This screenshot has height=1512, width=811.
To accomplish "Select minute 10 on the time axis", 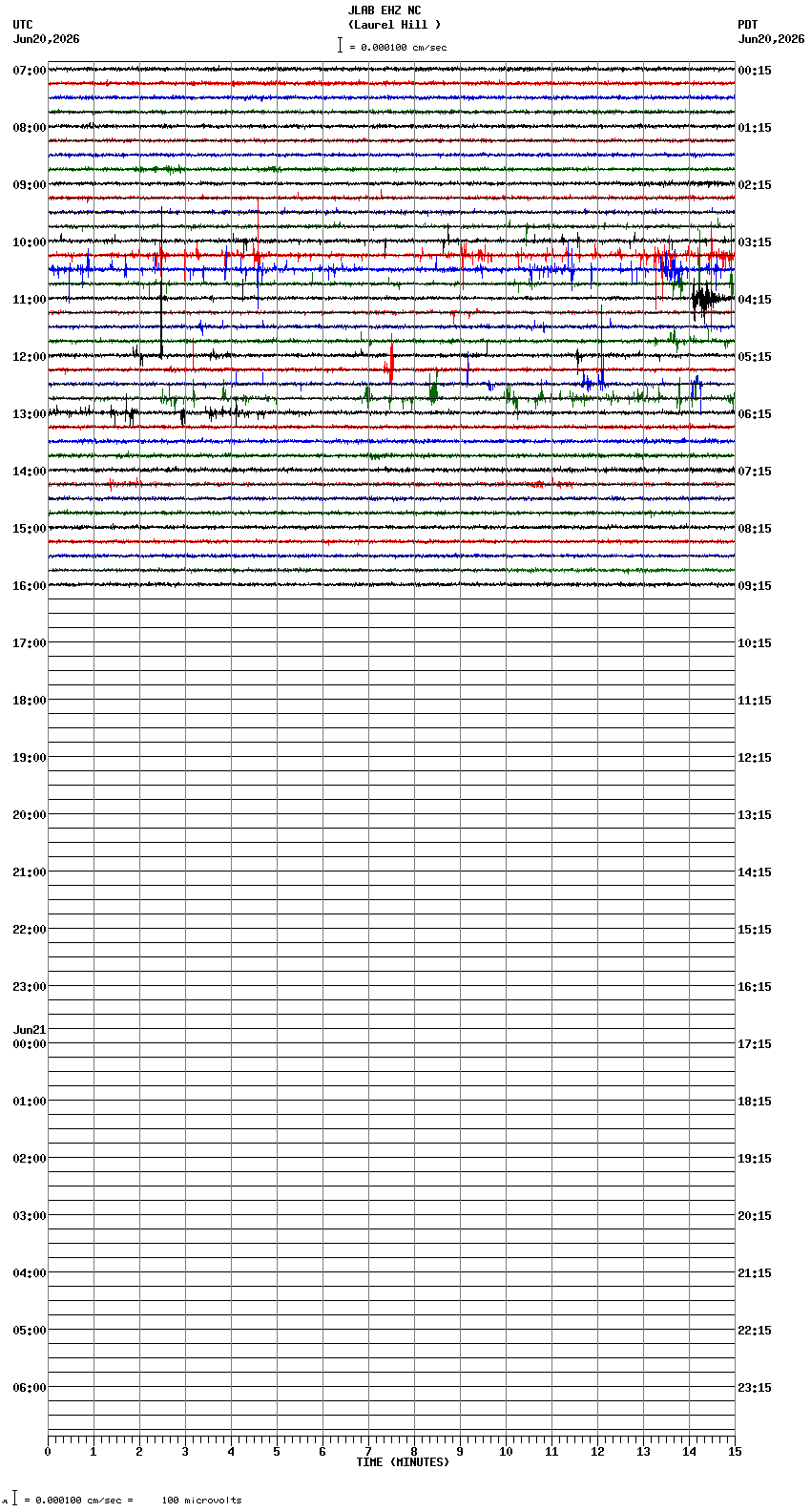I will click(506, 1452).
